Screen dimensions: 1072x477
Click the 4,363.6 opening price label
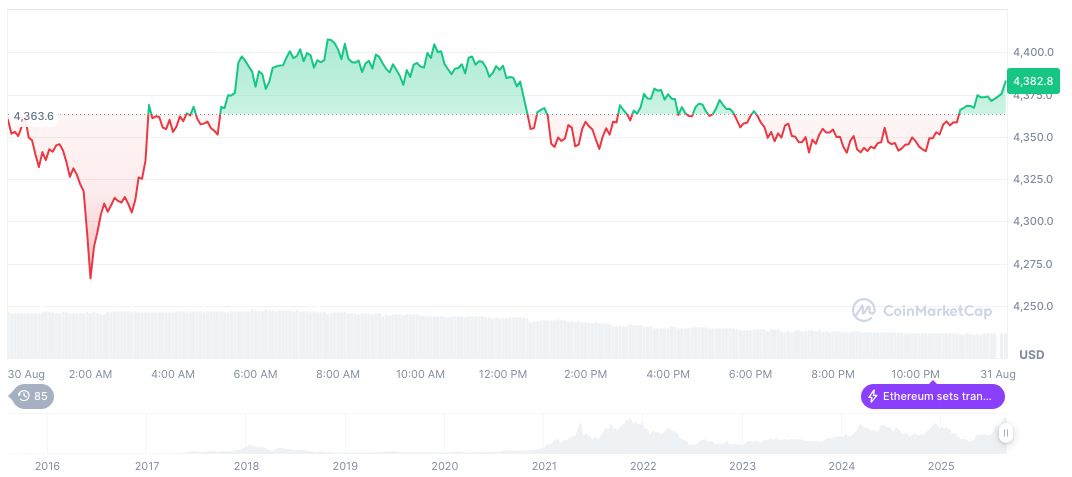34,116
